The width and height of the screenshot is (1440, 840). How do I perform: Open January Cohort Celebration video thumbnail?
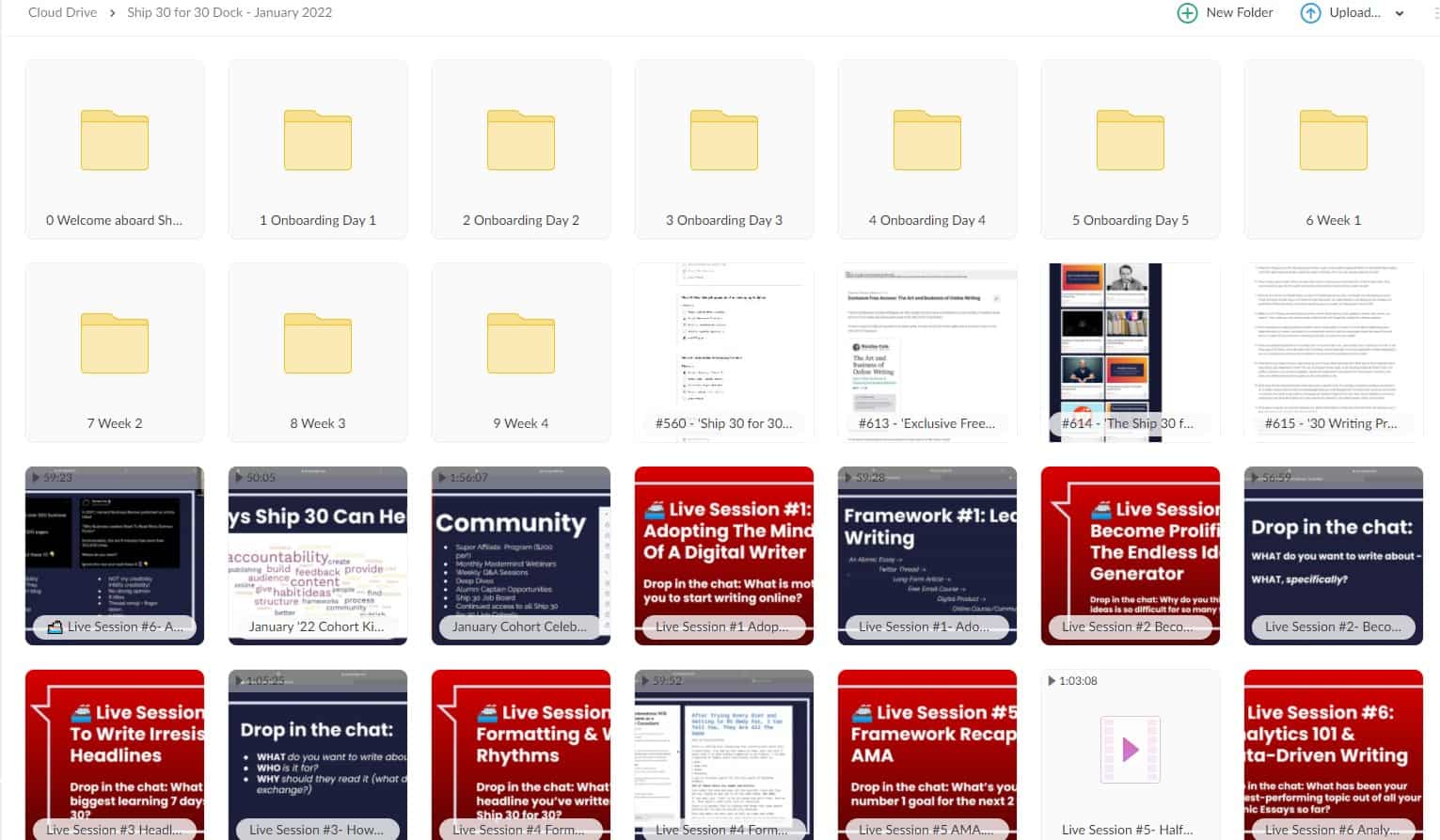(521, 555)
